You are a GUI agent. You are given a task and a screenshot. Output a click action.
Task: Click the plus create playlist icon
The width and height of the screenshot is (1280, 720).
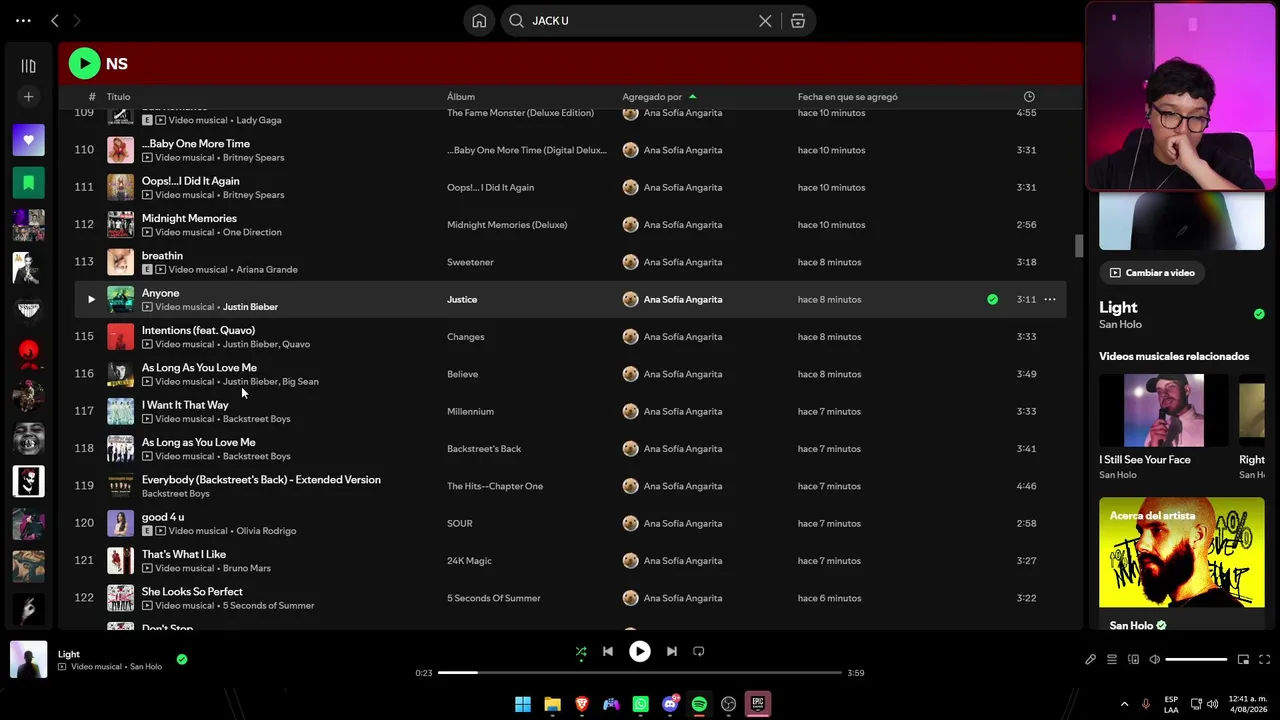click(x=28, y=97)
